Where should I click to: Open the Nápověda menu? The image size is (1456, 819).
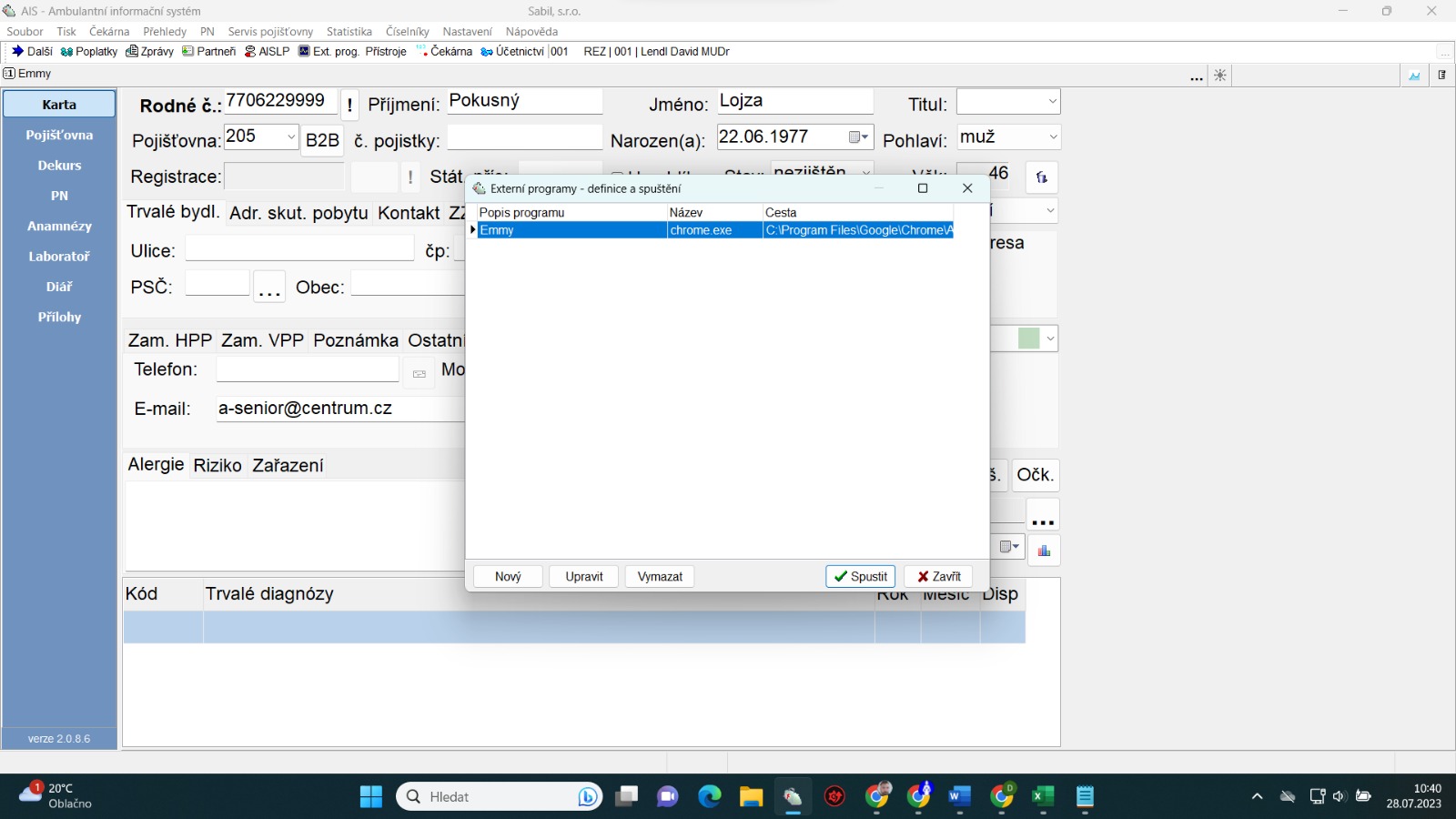(x=531, y=32)
